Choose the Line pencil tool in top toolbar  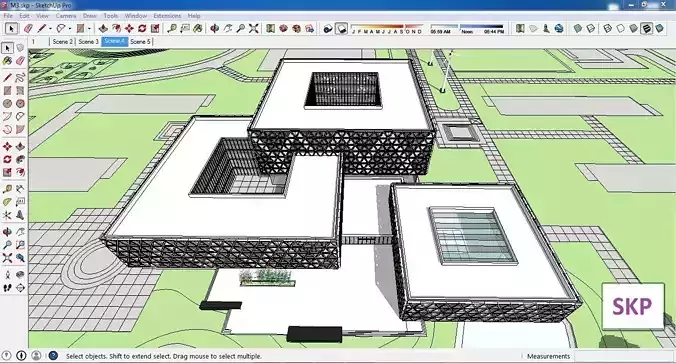(x=41, y=29)
